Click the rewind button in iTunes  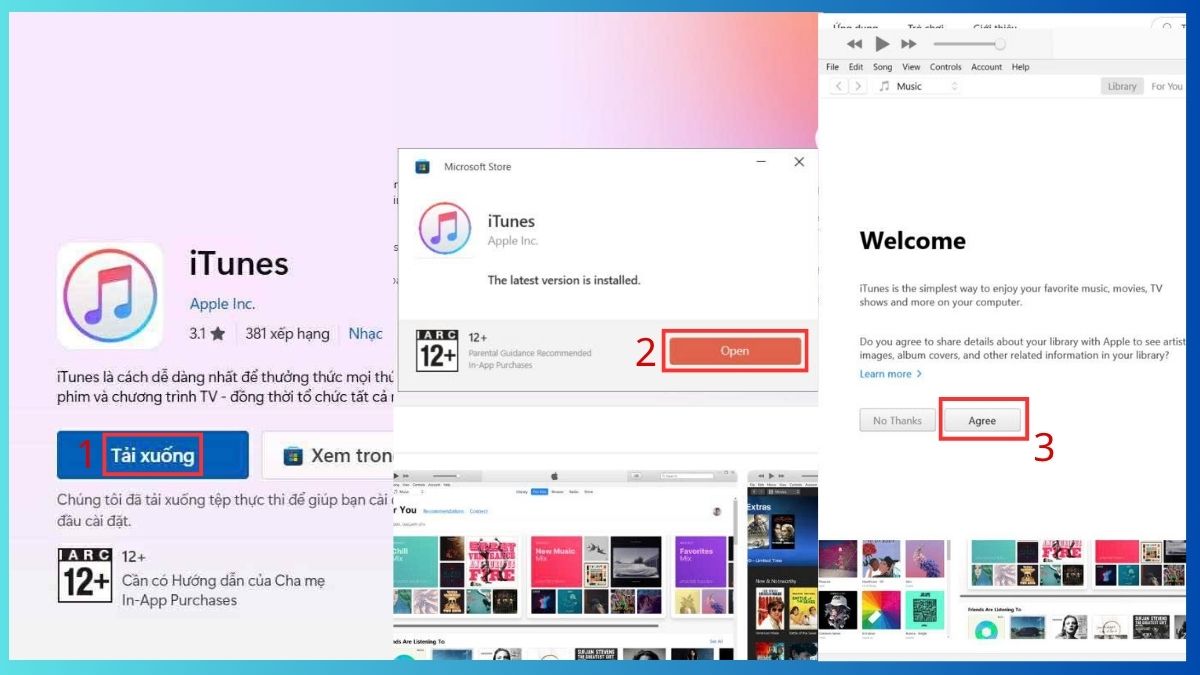pos(854,44)
